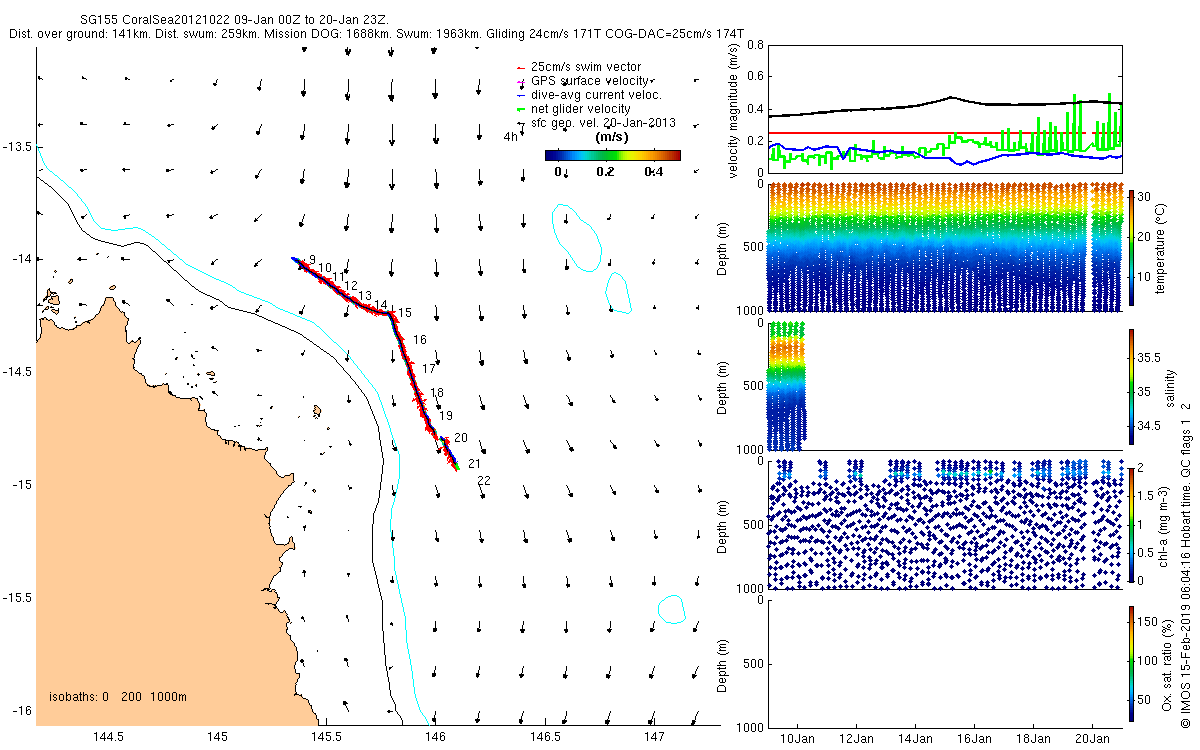
Task: Click the '0.8' tick on the velocity axis
Action: (755, 46)
